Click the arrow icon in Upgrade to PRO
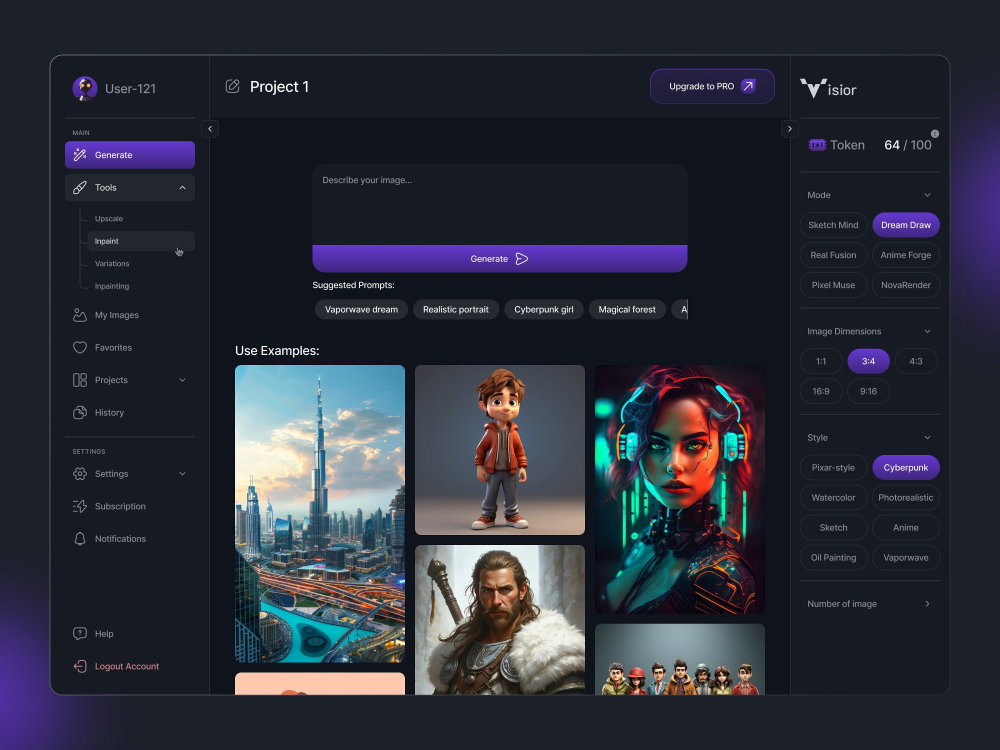 pos(749,86)
